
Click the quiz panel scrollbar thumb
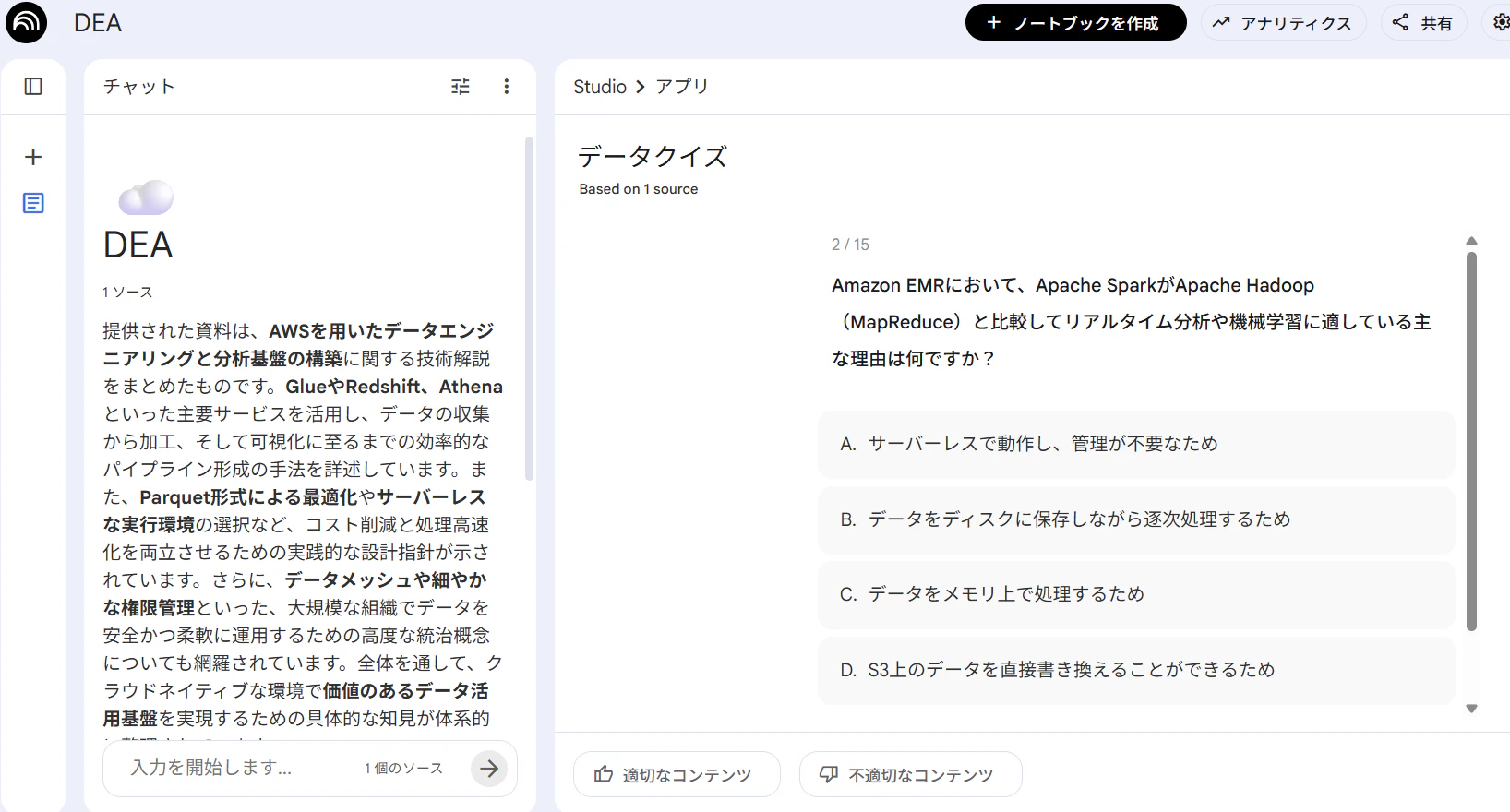coord(1471,441)
